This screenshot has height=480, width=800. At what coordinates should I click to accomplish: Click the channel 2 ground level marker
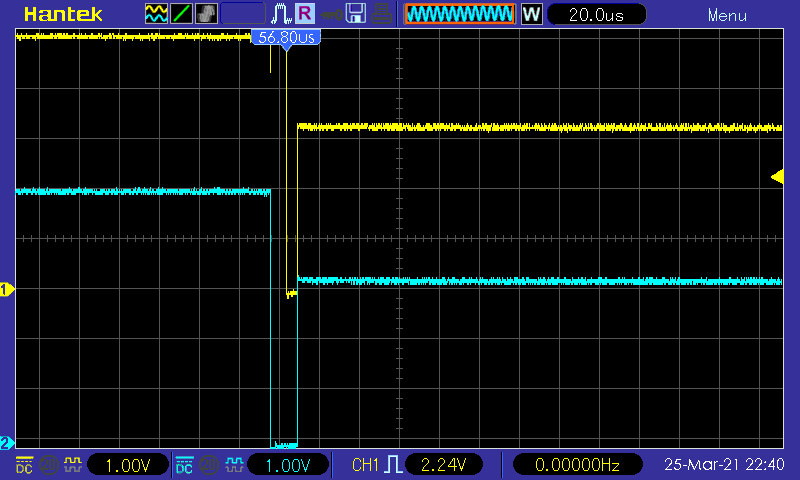pyautogui.click(x=7, y=443)
